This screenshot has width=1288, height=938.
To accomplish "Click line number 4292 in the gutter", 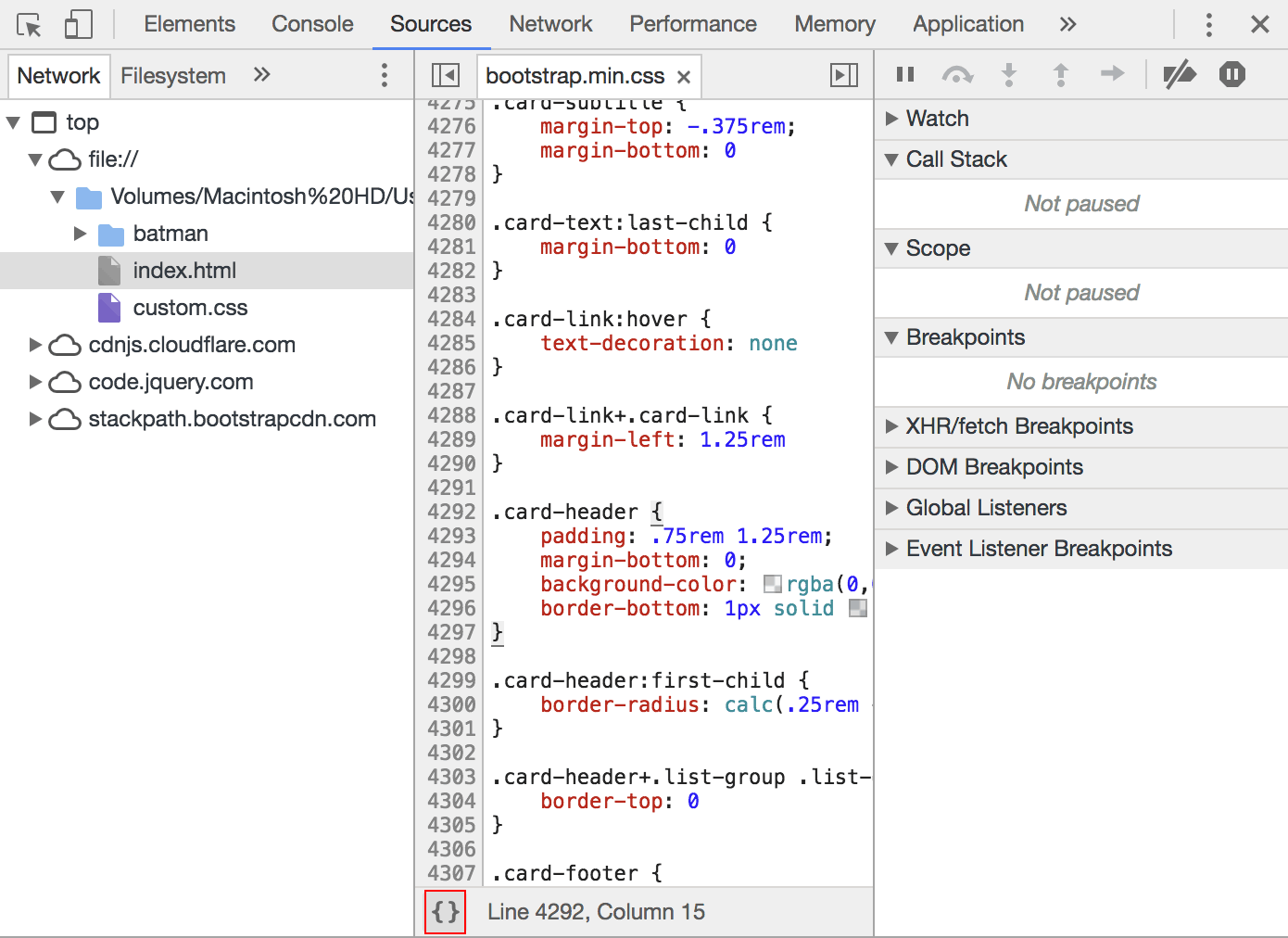I will click(x=451, y=512).
